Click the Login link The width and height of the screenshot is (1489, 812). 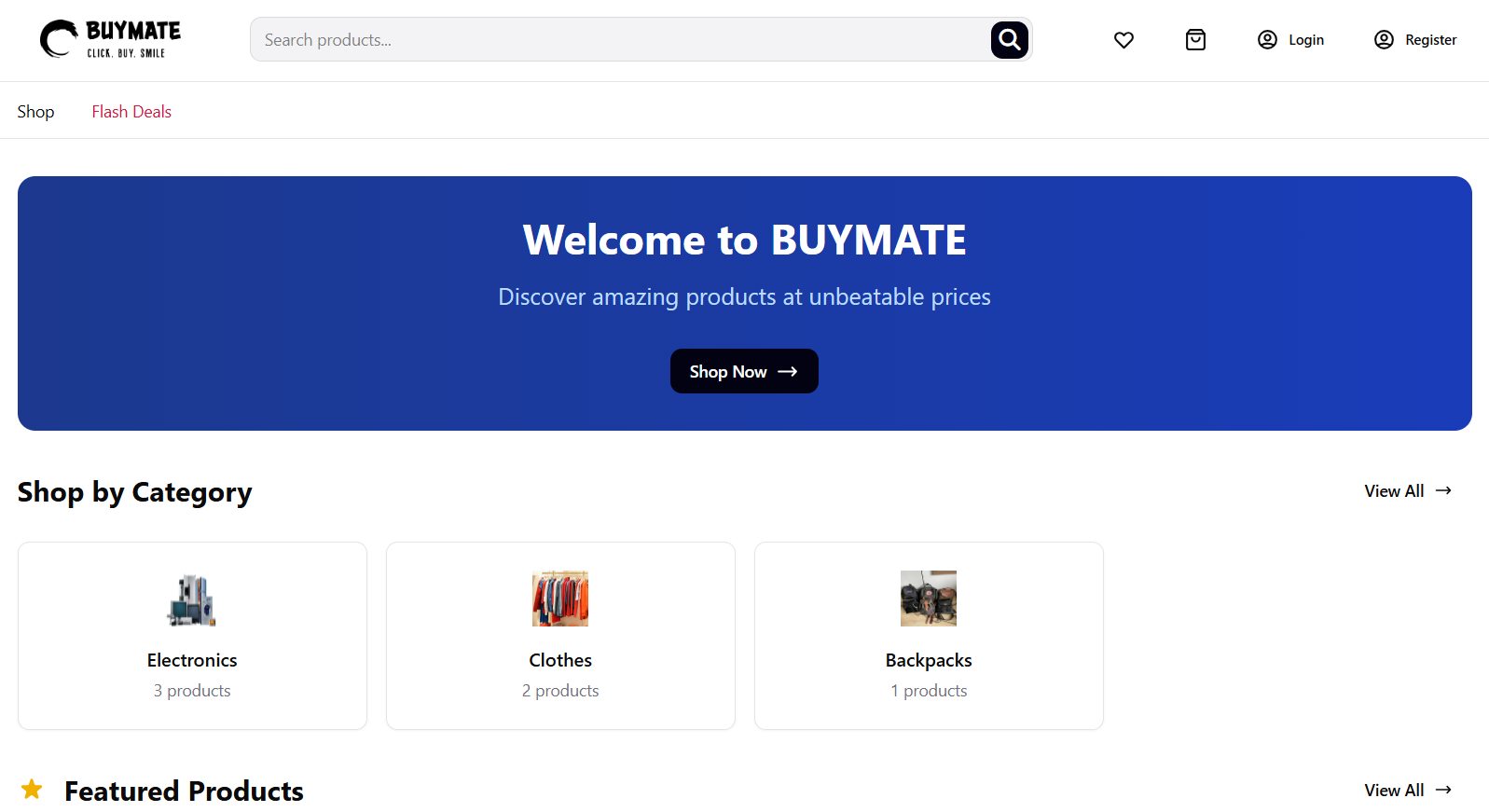[x=1290, y=39]
